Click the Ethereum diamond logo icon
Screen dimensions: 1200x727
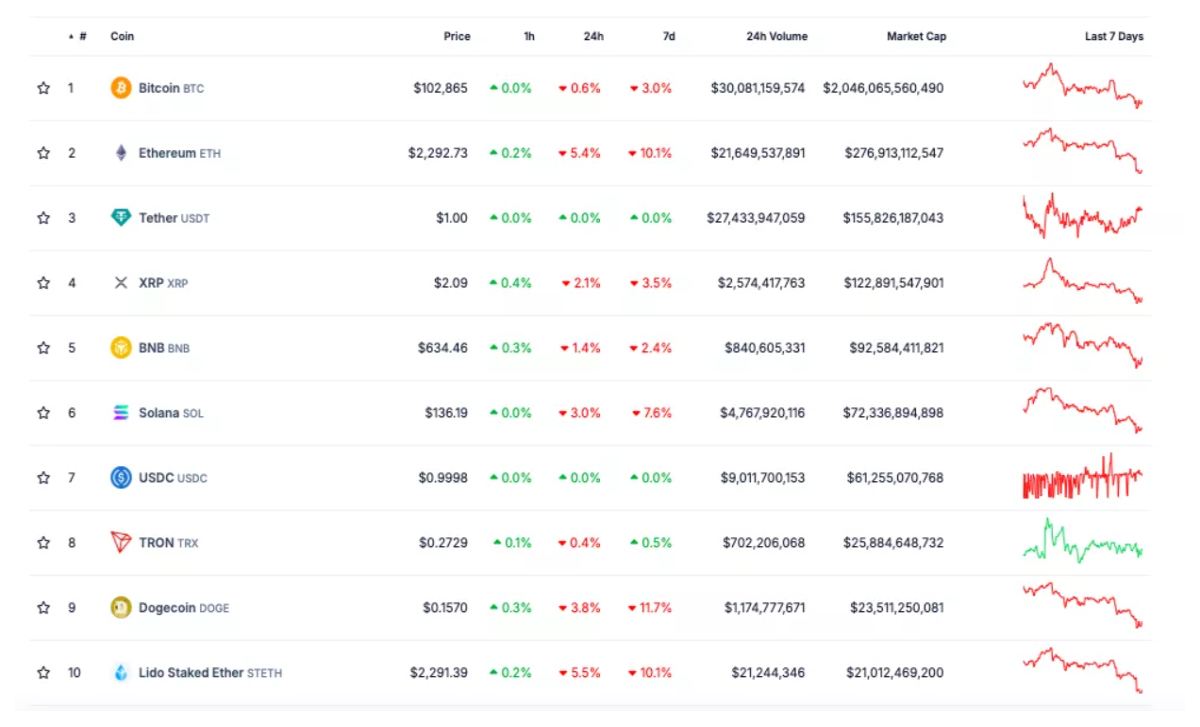(x=121, y=153)
